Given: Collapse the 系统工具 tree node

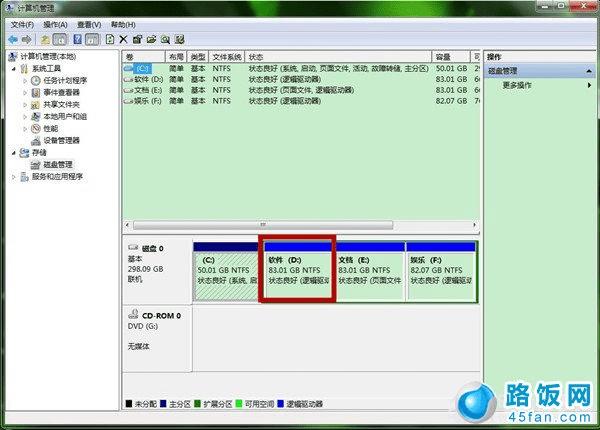Looking at the screenshot, I should pos(14,69).
